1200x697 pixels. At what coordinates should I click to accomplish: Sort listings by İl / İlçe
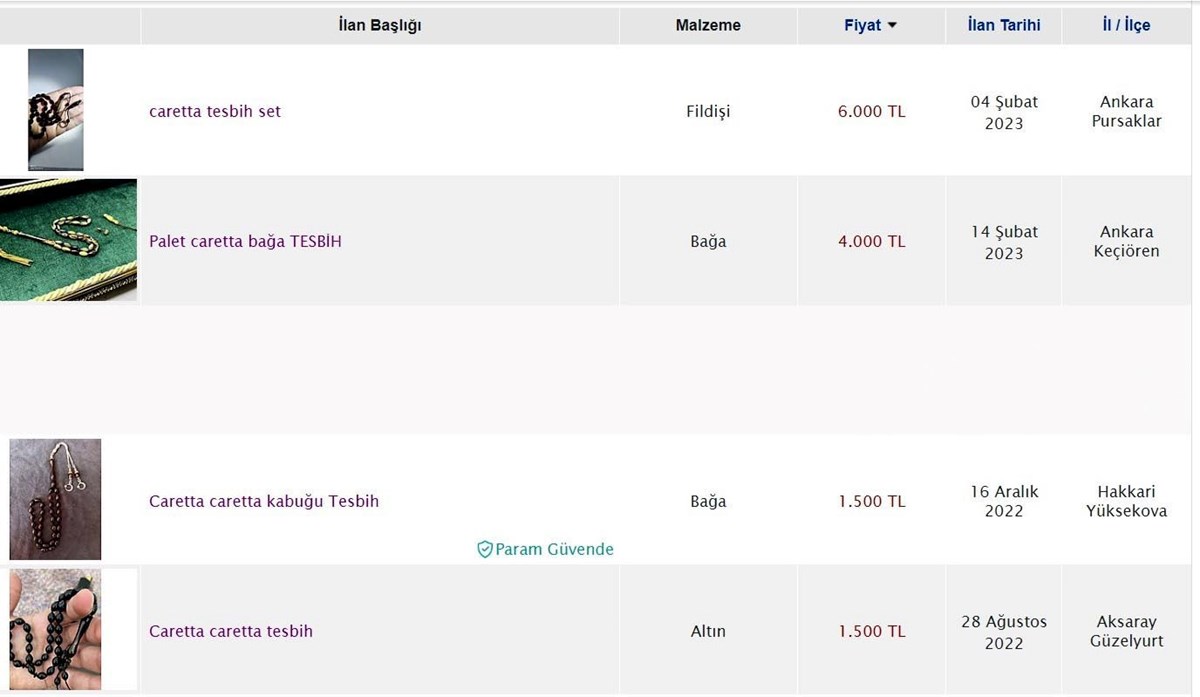pos(1126,25)
